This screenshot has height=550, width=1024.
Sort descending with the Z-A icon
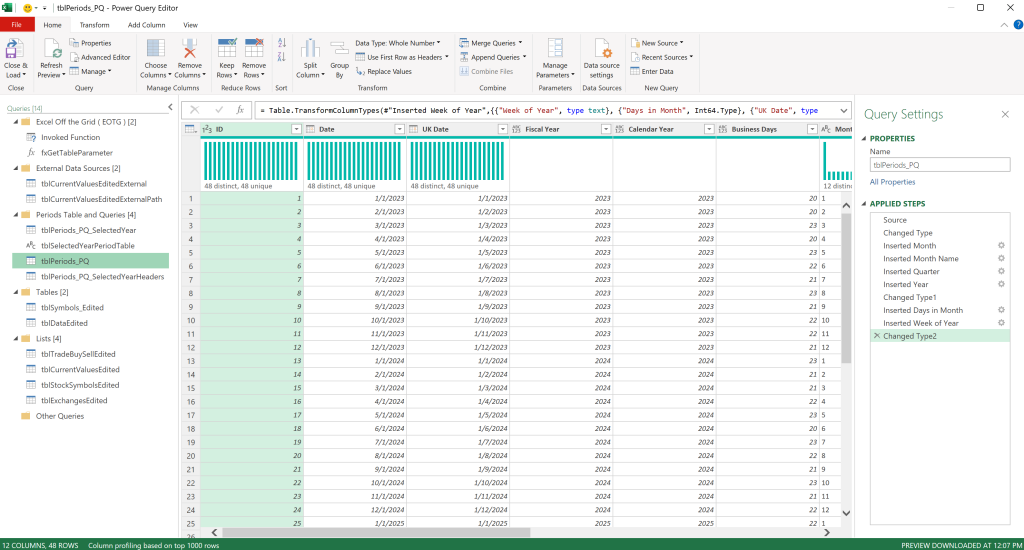[281, 57]
